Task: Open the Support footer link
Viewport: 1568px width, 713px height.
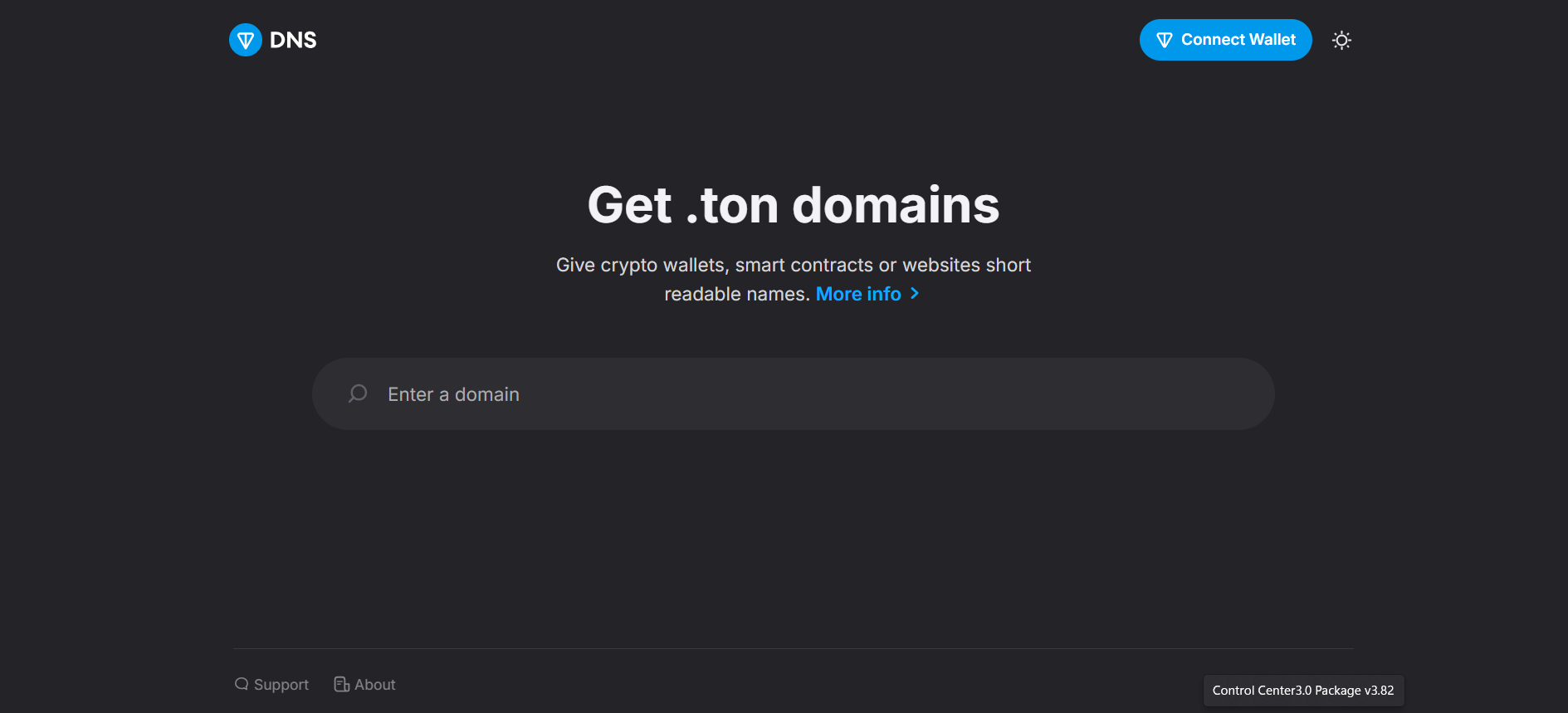Action: tap(281, 685)
